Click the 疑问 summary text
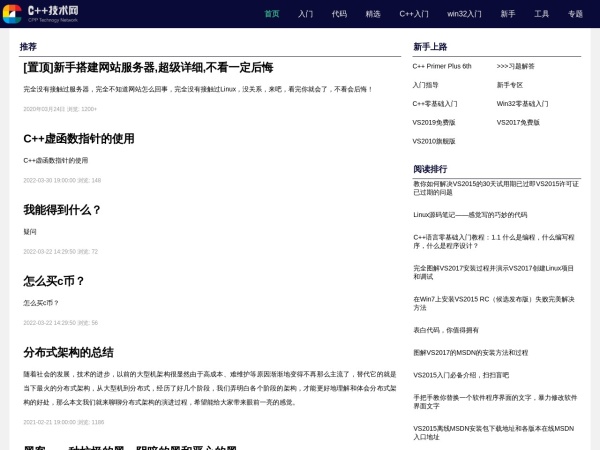Viewport: 600px width, 450px height. pyautogui.click(x=30, y=232)
